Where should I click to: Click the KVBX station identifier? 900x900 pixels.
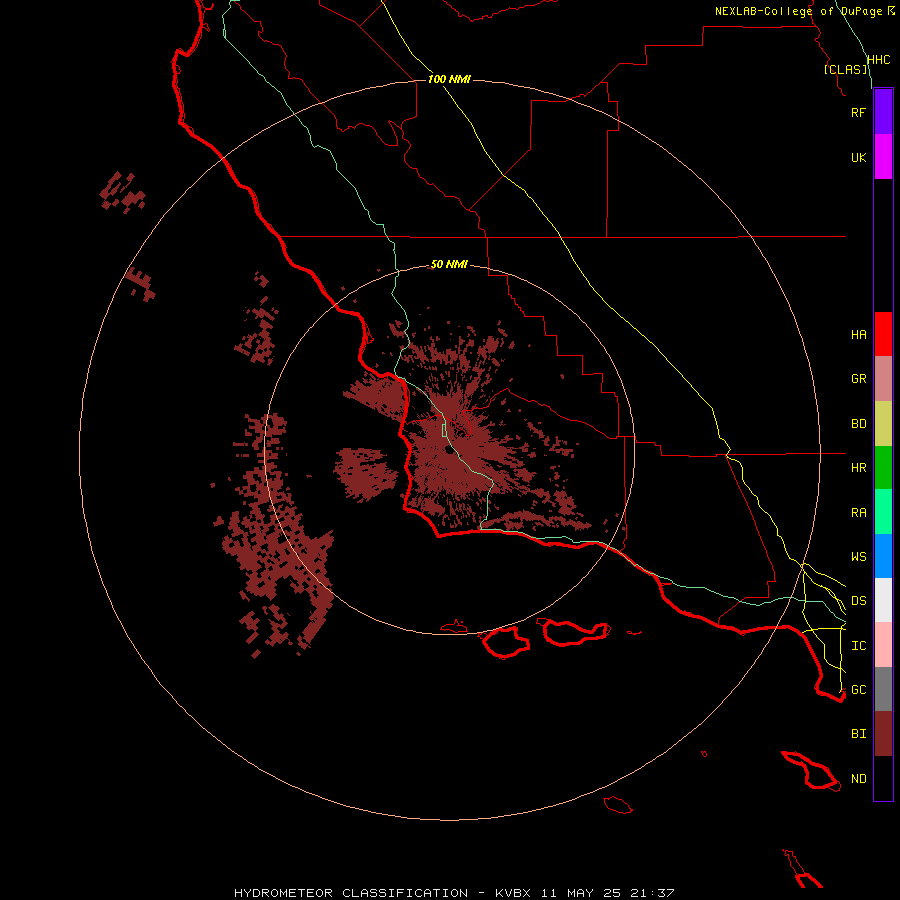pyautogui.click(x=513, y=893)
